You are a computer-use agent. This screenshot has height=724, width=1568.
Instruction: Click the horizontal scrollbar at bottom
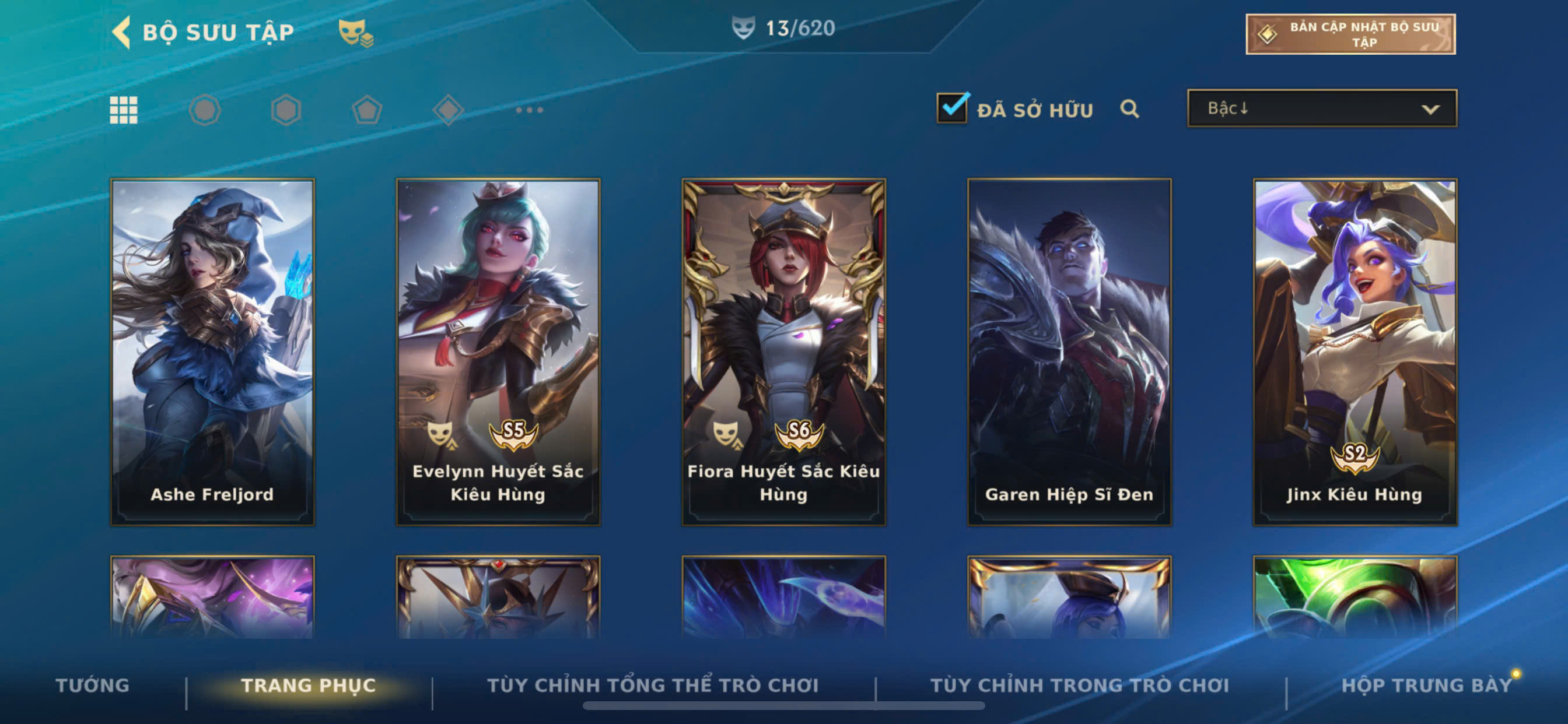coord(783,706)
